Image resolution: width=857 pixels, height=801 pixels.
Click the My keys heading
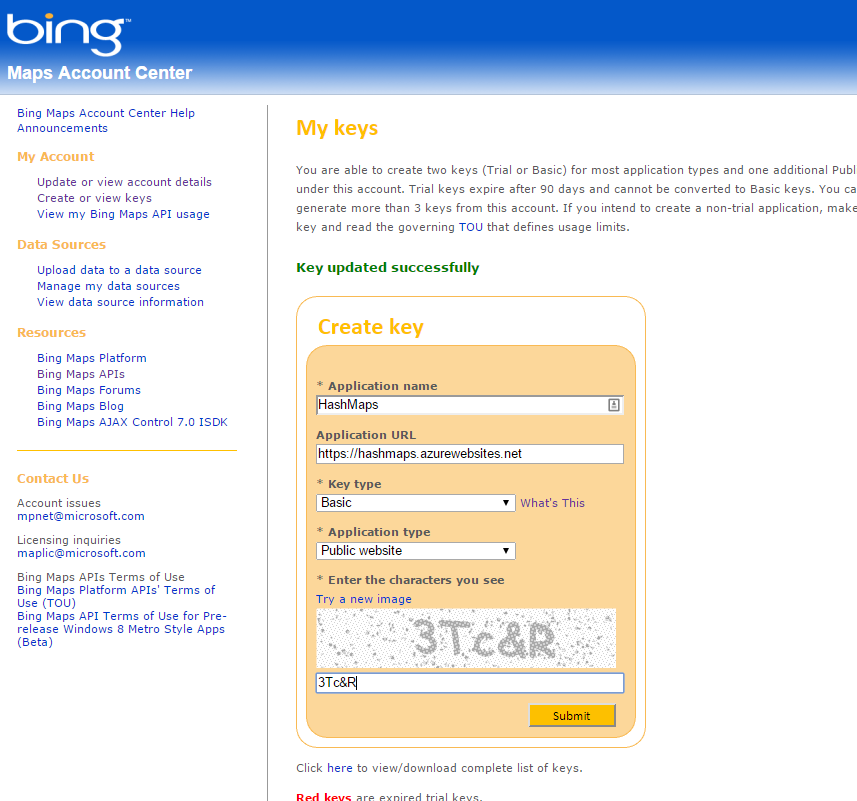(x=337, y=128)
